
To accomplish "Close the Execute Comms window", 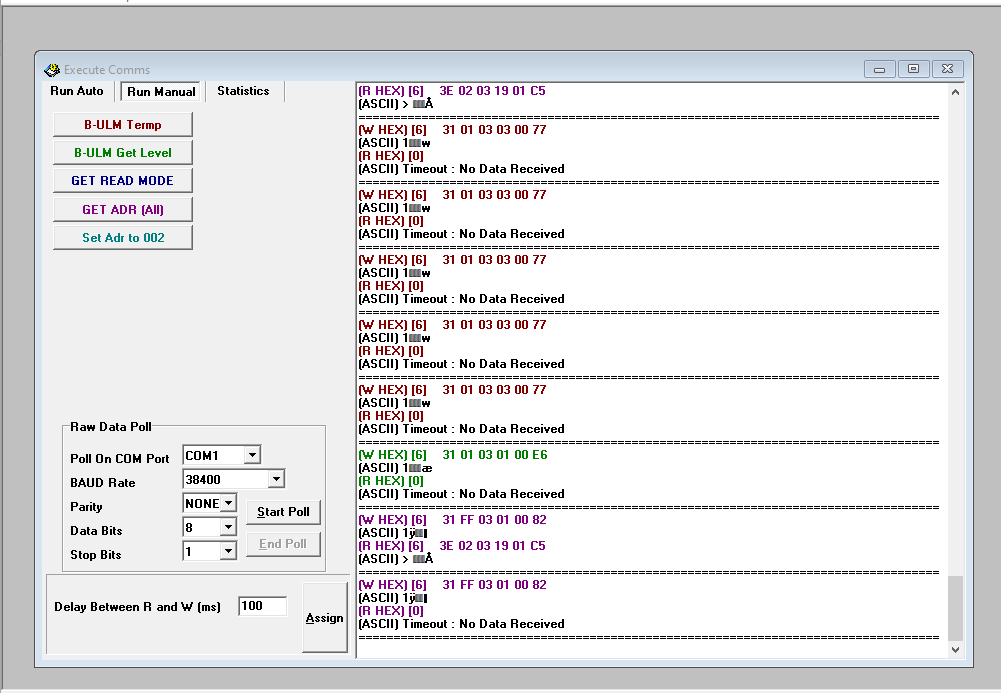I will click(x=947, y=69).
